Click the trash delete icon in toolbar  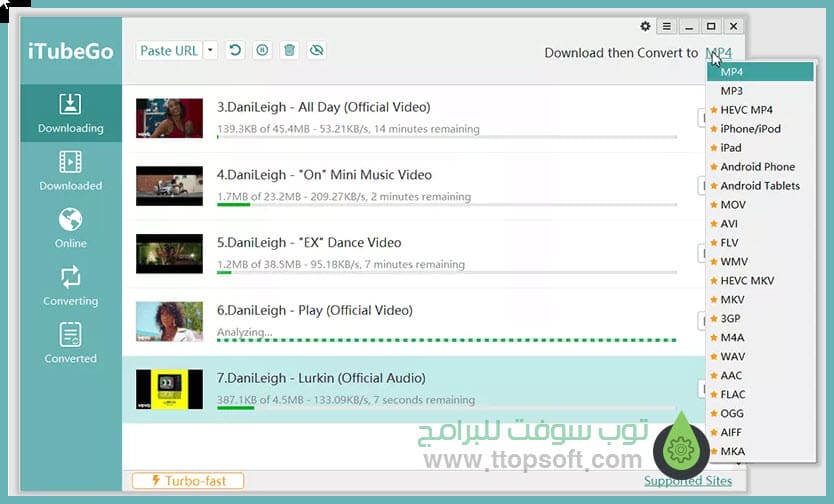pyautogui.click(x=289, y=51)
